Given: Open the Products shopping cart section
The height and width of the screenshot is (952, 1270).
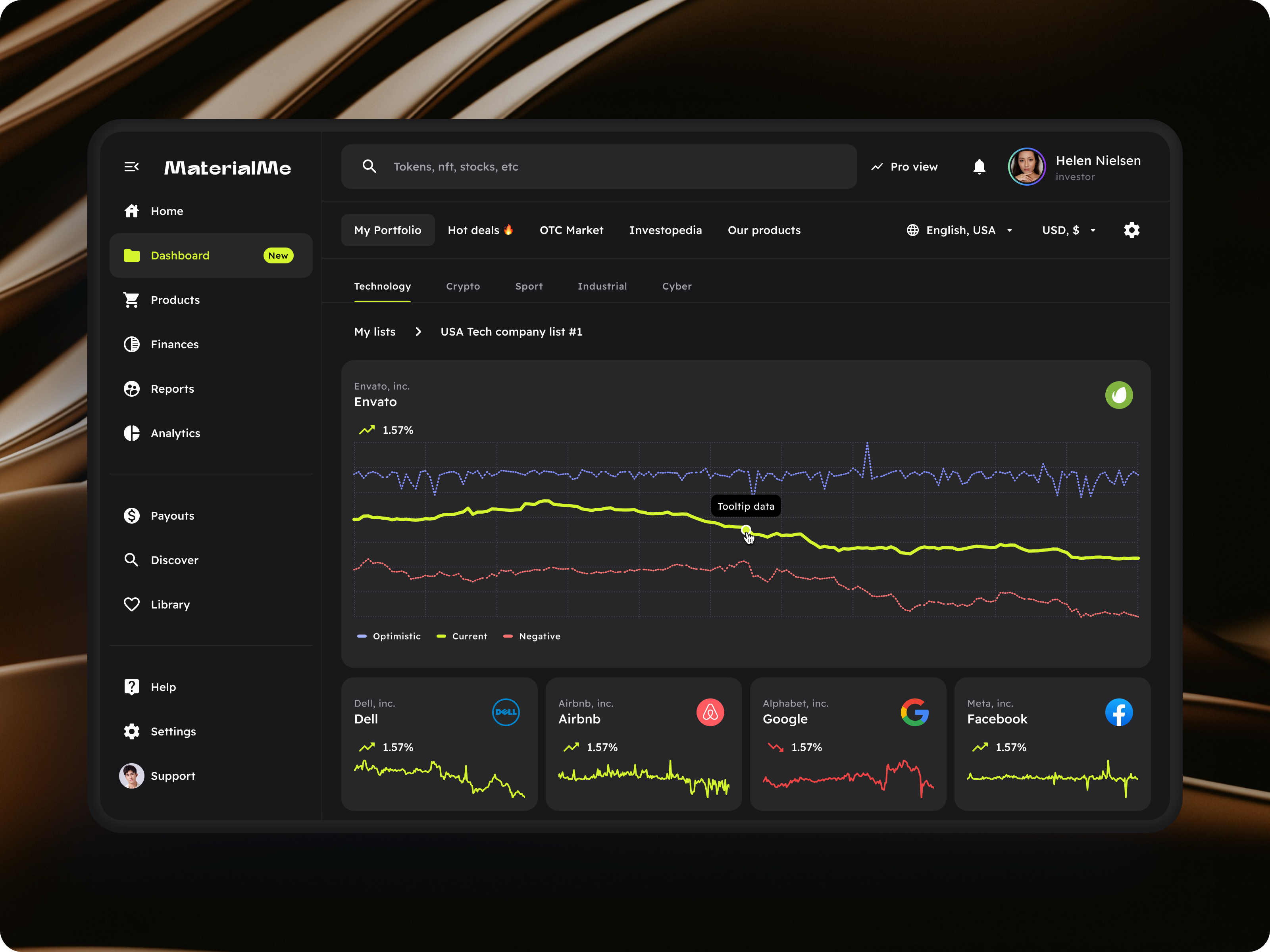Looking at the screenshot, I should point(131,299).
